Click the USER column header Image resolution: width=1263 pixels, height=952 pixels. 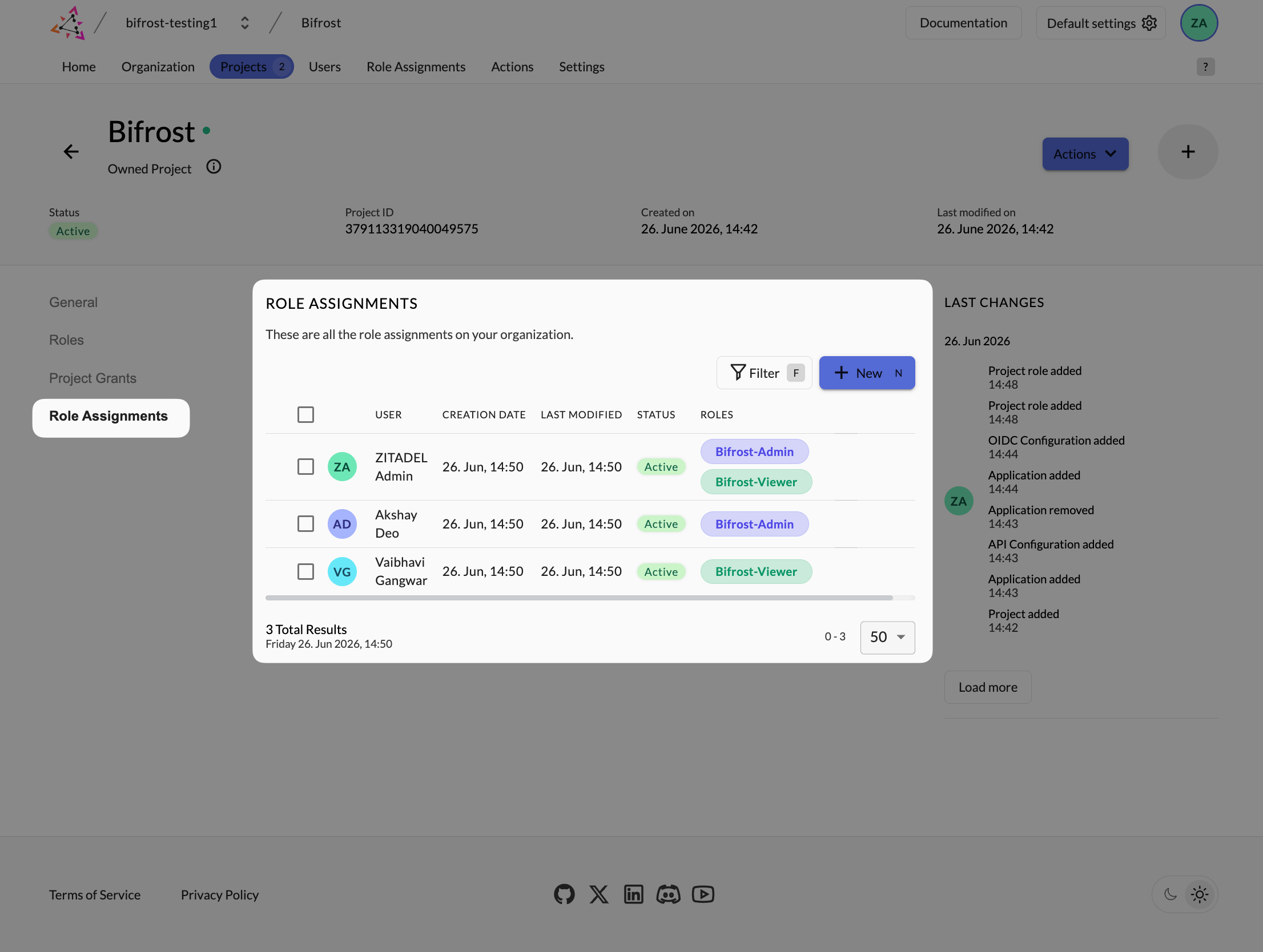(388, 415)
